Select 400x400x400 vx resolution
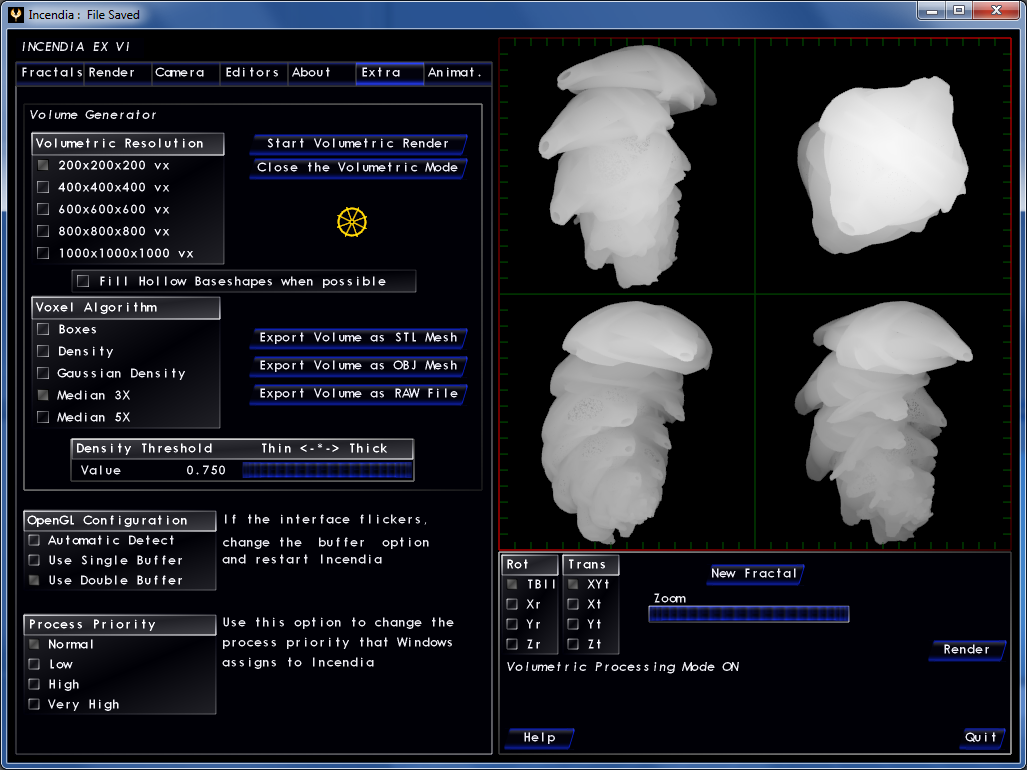The image size is (1027, 770). 43,187
